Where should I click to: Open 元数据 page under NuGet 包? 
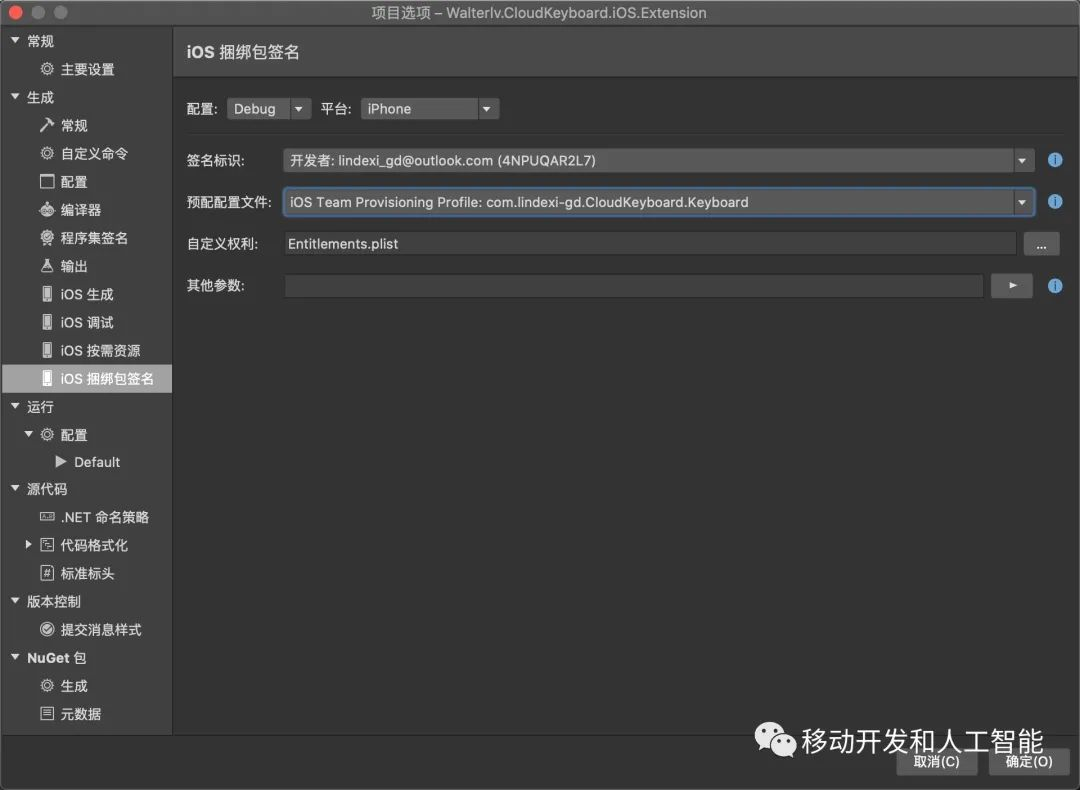pos(81,714)
